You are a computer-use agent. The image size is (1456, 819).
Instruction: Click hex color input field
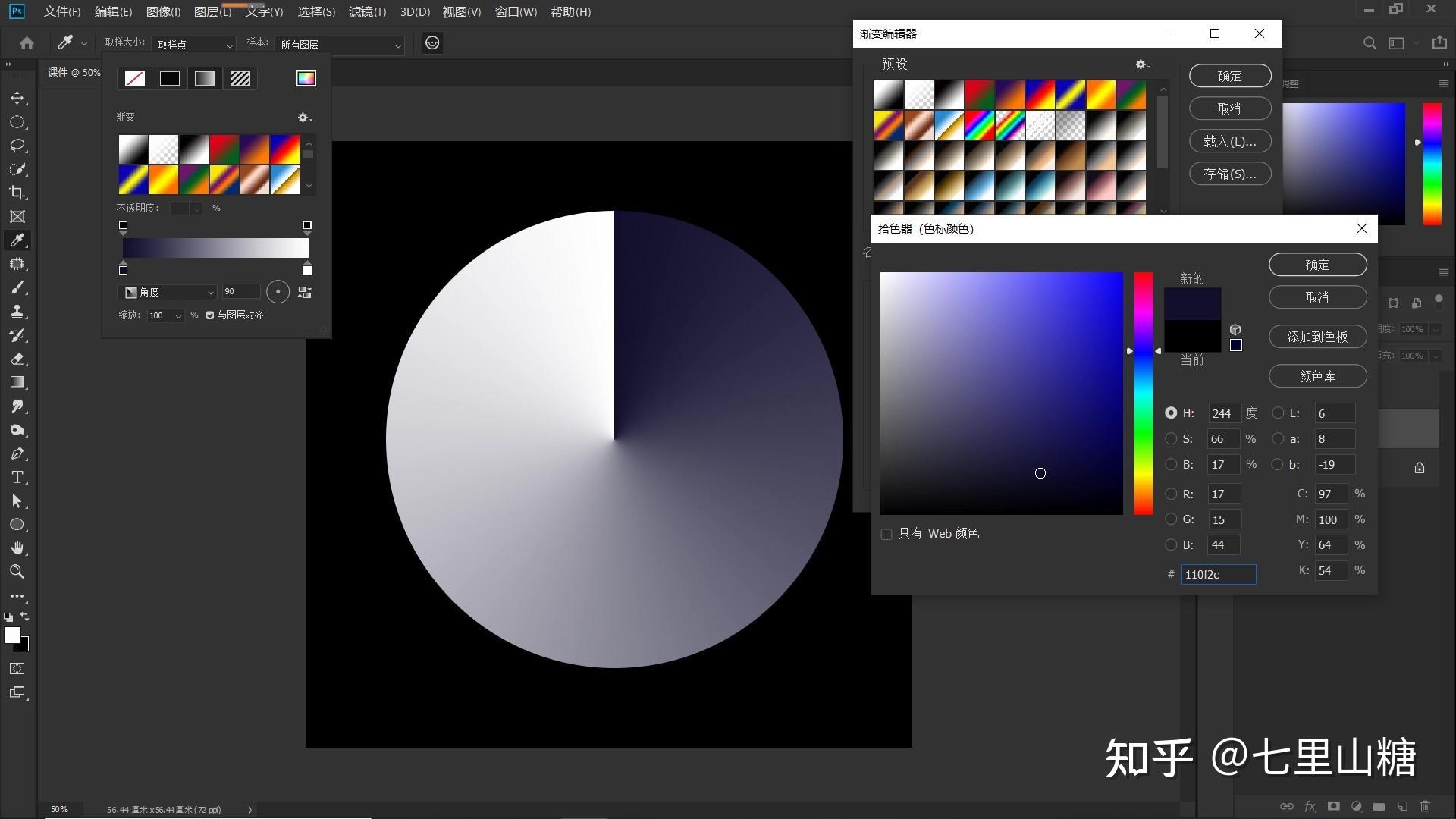pyautogui.click(x=1218, y=575)
